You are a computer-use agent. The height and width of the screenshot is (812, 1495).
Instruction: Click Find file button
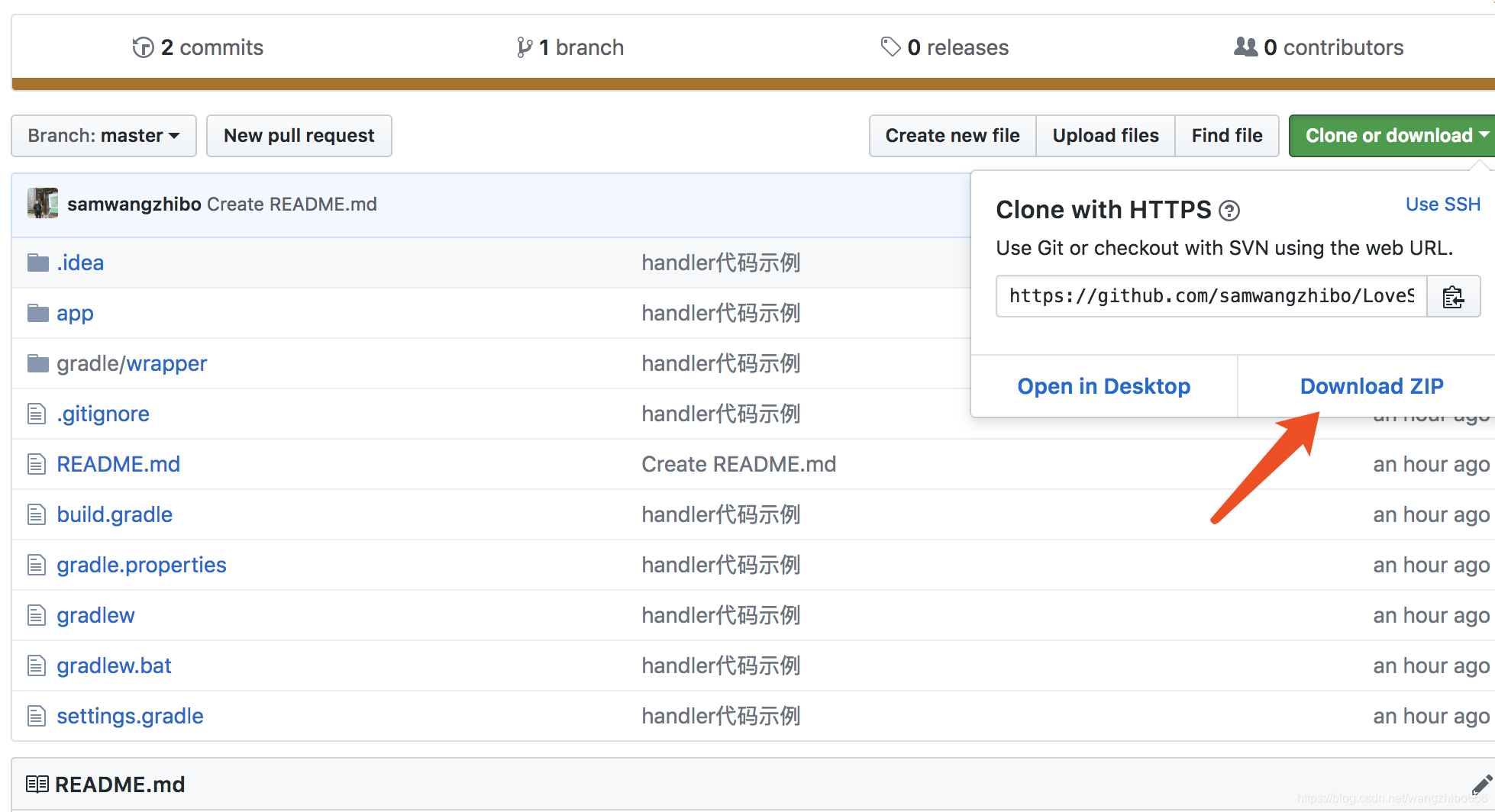pos(1227,136)
